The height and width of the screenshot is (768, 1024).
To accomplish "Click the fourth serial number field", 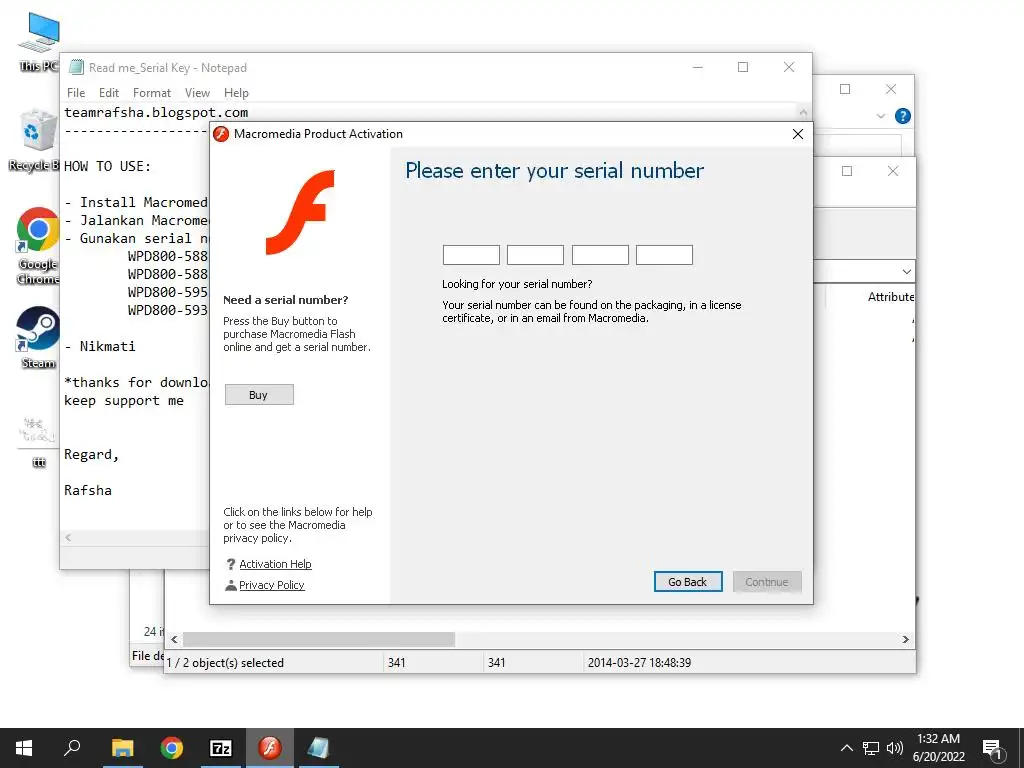I will point(664,255).
